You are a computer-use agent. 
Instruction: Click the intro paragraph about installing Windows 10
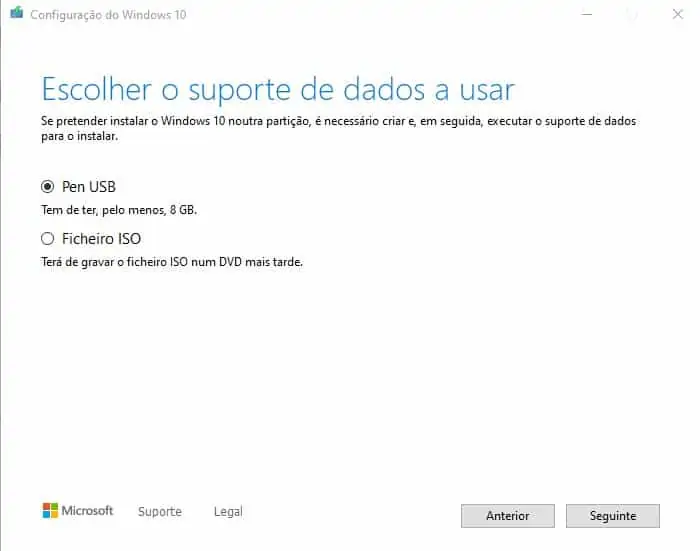[338, 128]
